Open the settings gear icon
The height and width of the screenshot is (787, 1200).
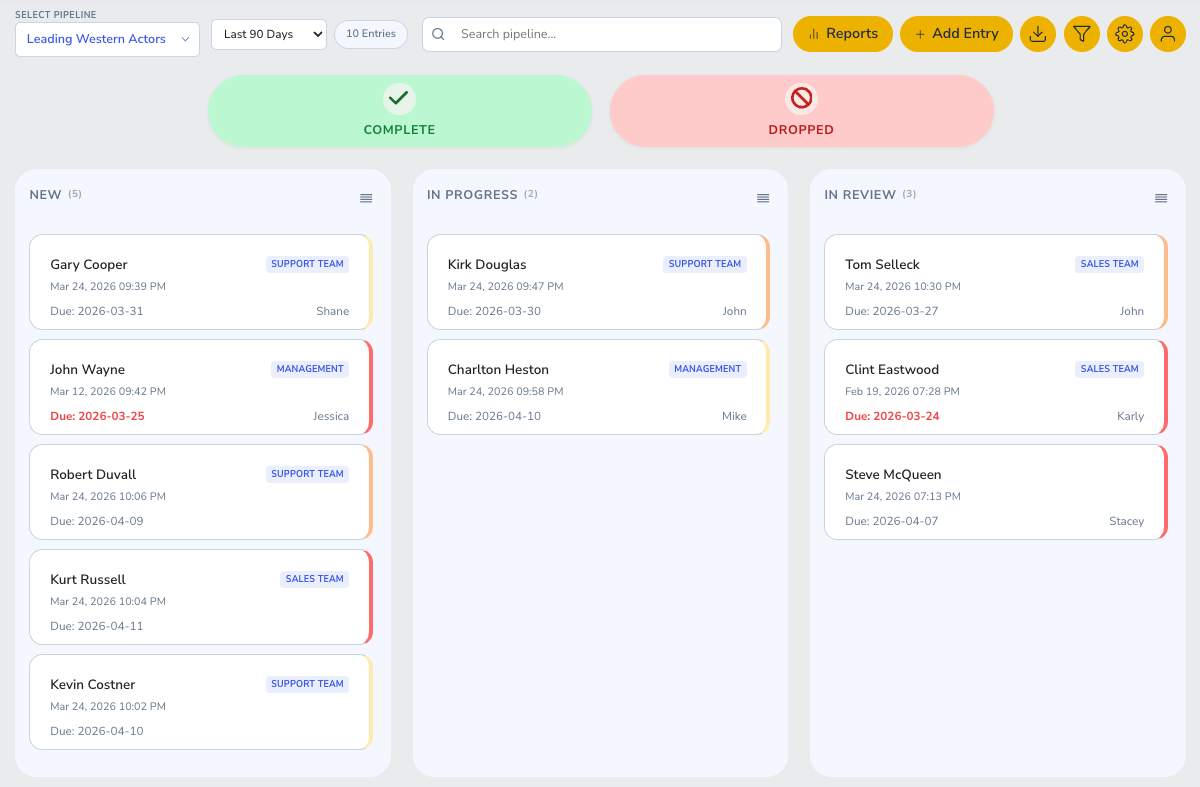pos(1125,33)
